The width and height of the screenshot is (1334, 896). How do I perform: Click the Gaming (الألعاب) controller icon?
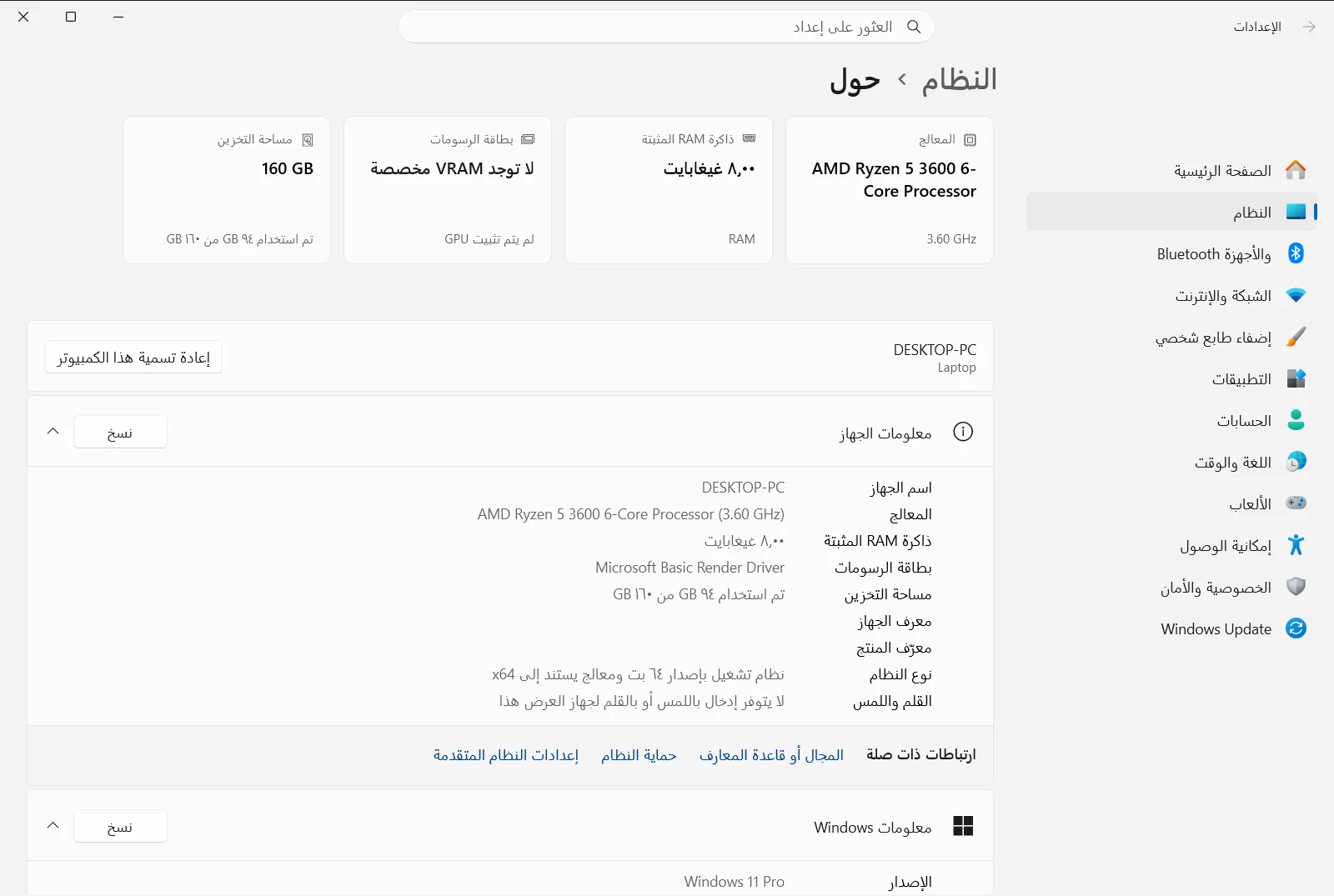[1296, 503]
